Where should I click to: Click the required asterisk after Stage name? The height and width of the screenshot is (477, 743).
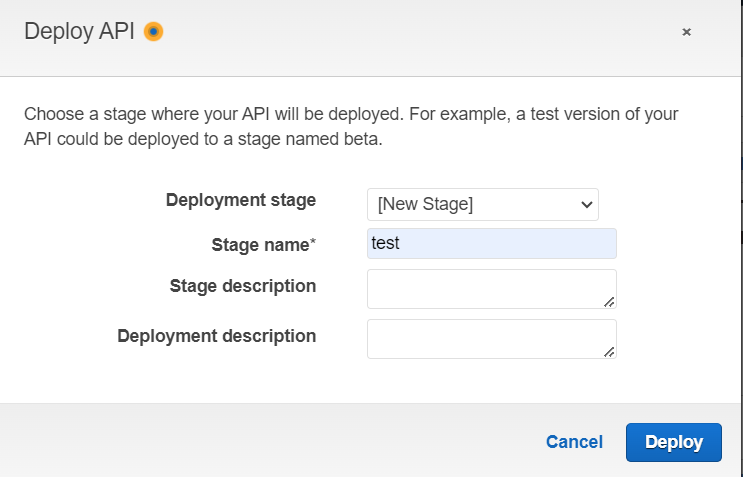(313, 243)
